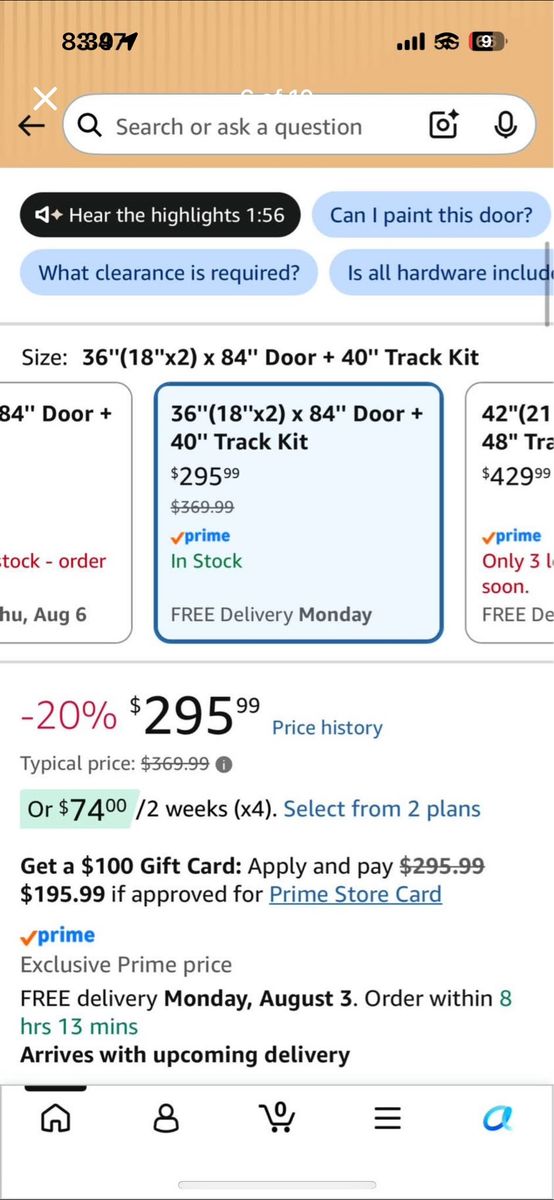Select 'Can I paint this door?' chip

pos(430,215)
